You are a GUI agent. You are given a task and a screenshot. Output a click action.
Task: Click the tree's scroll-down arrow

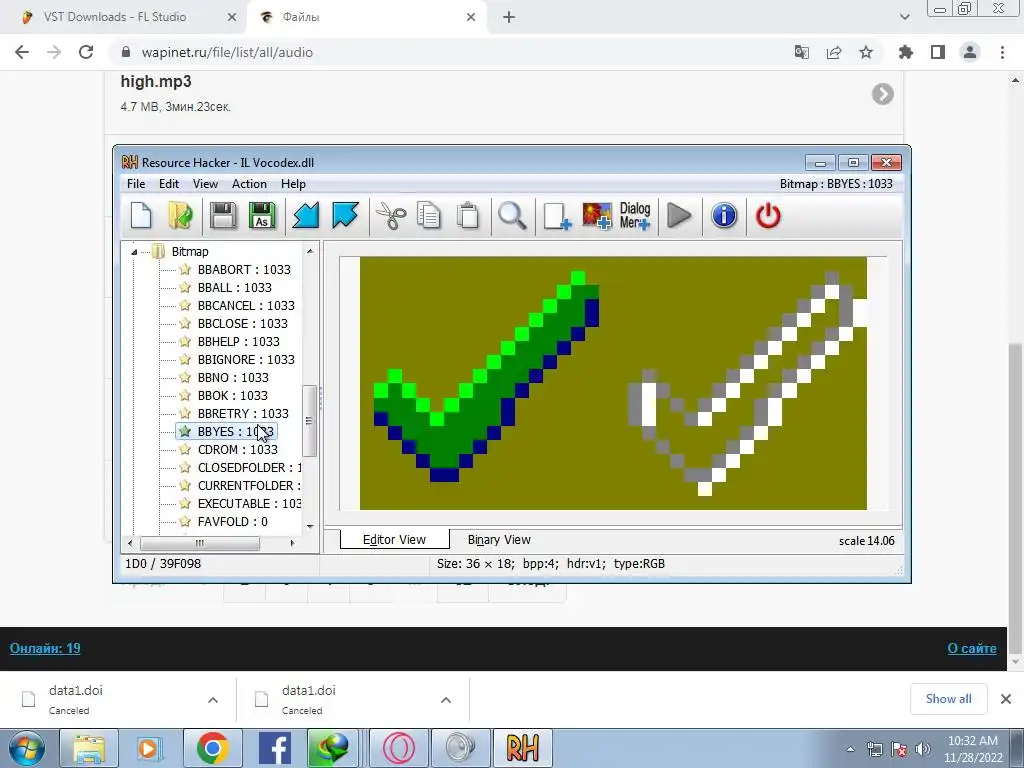coord(310,526)
